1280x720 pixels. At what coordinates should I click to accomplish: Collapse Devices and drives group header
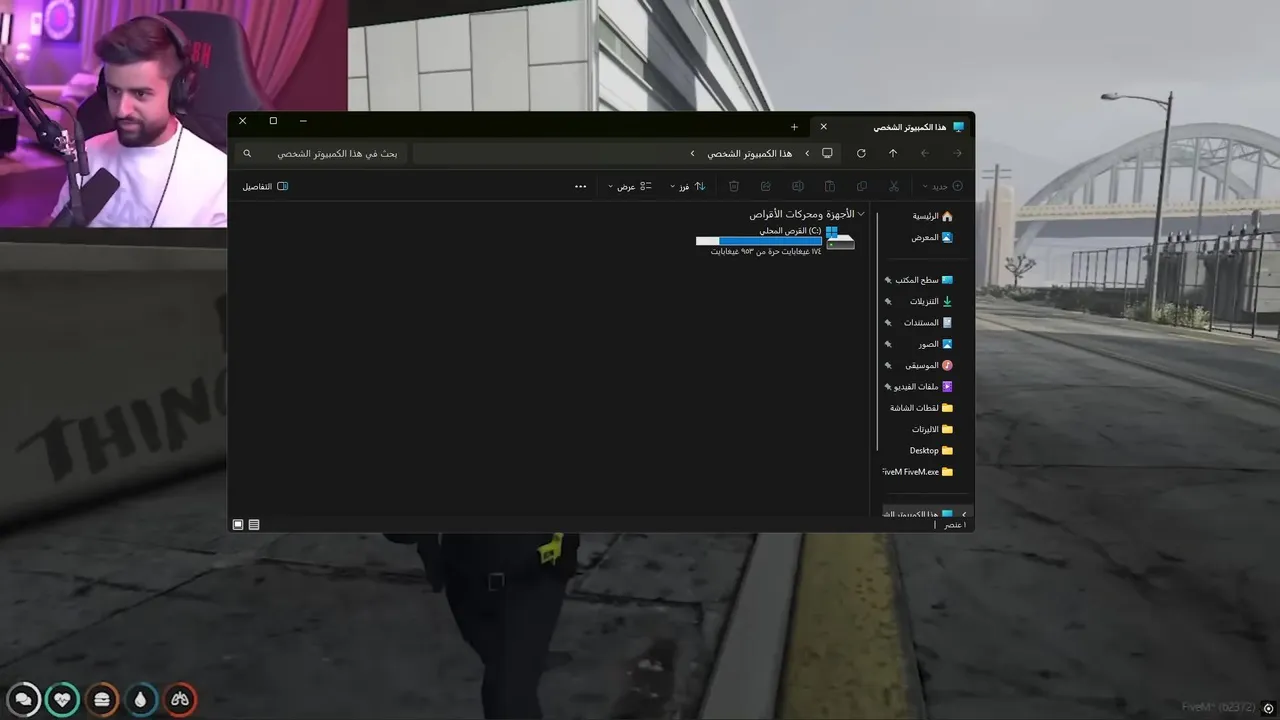(861, 214)
